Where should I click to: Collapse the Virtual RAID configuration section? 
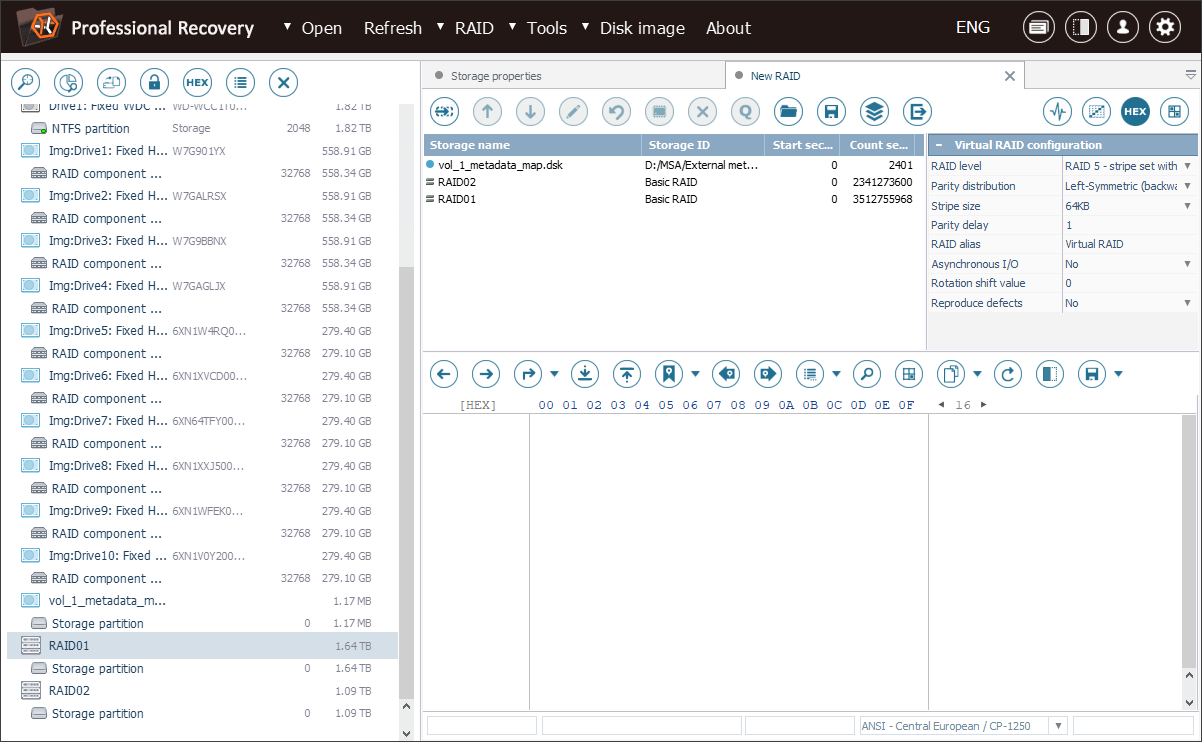939,145
